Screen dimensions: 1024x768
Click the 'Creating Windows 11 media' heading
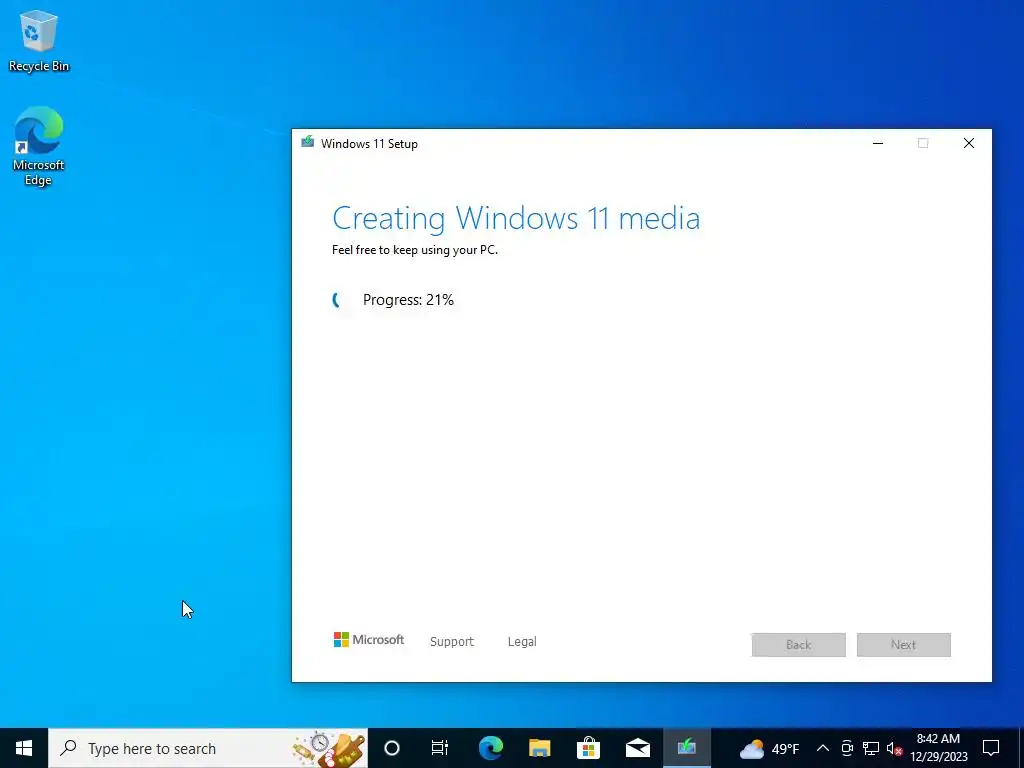point(516,218)
